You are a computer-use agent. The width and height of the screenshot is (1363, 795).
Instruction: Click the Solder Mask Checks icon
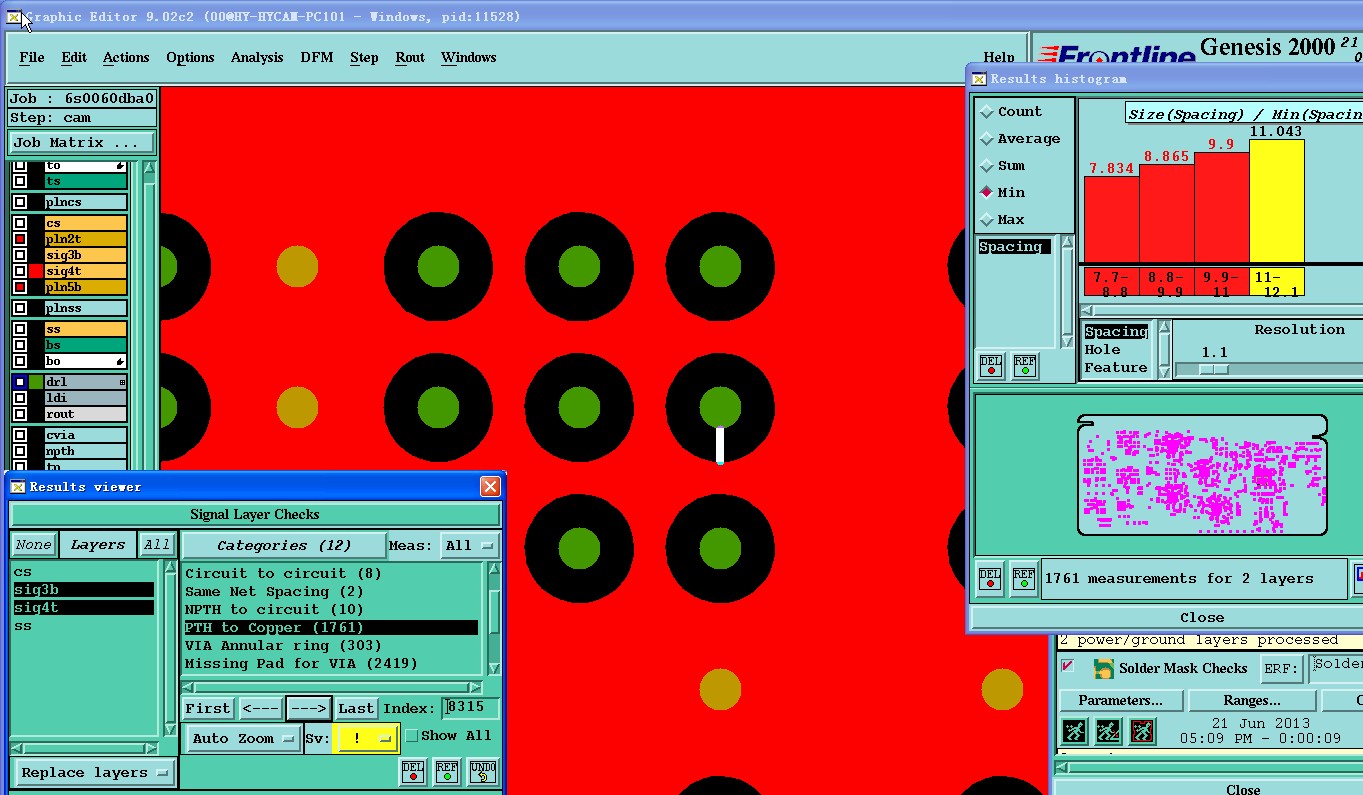(x=1103, y=668)
